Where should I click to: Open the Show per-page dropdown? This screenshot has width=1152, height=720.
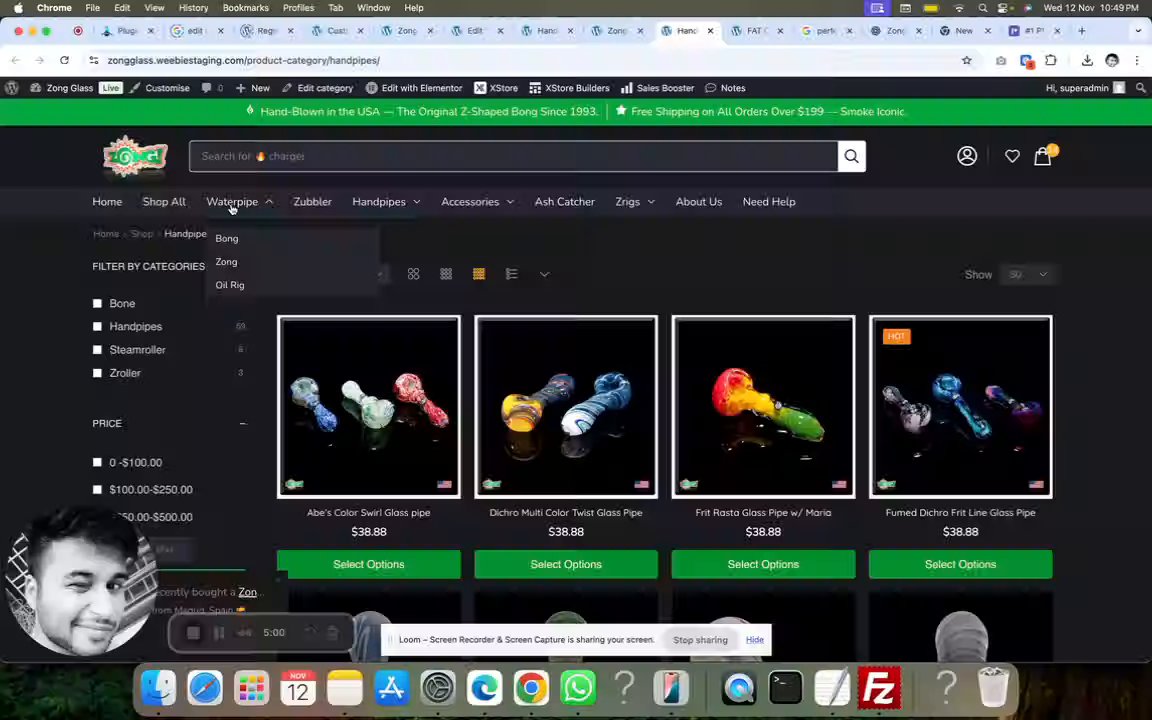click(1027, 275)
